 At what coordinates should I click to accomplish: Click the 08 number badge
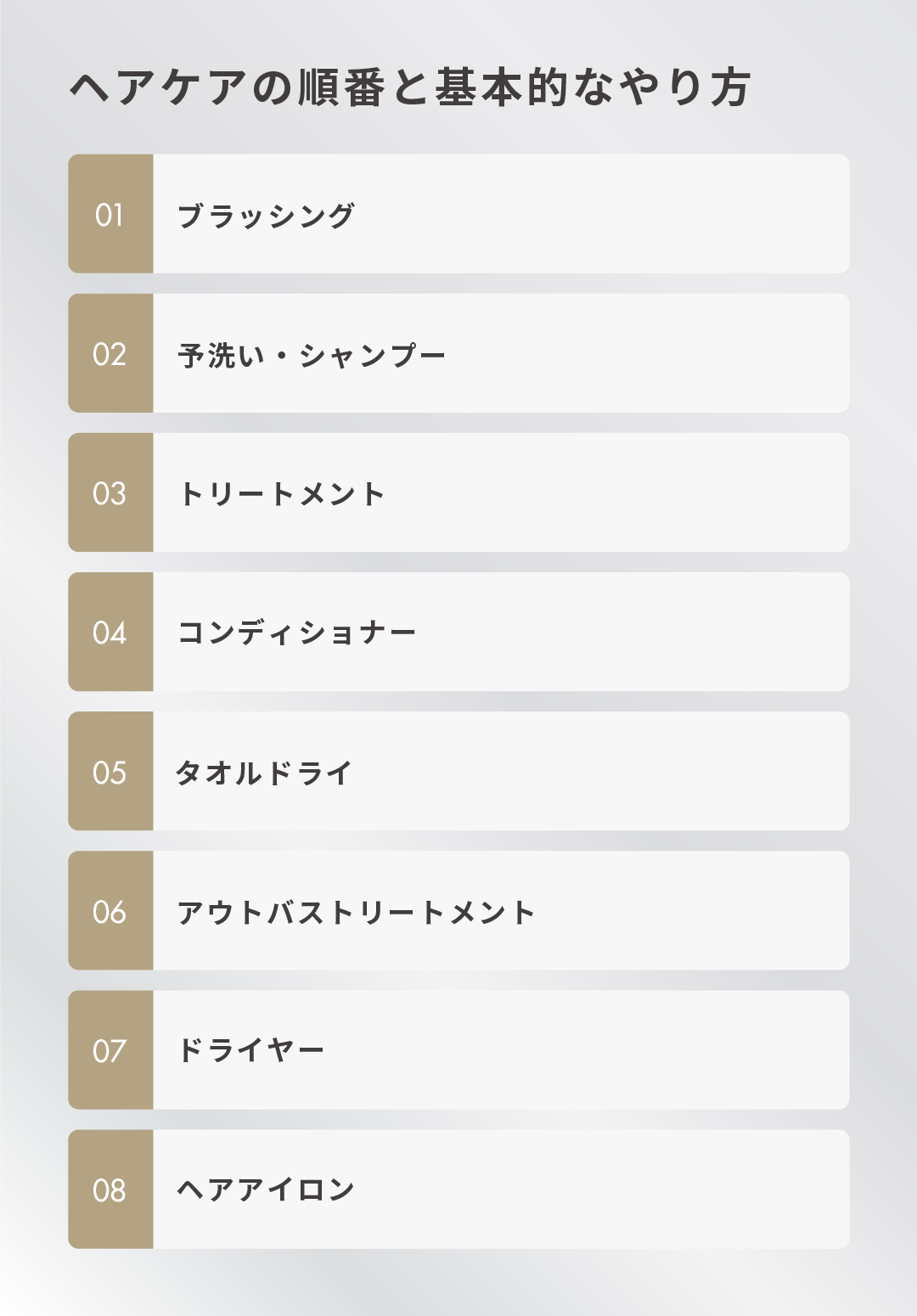(110, 1189)
